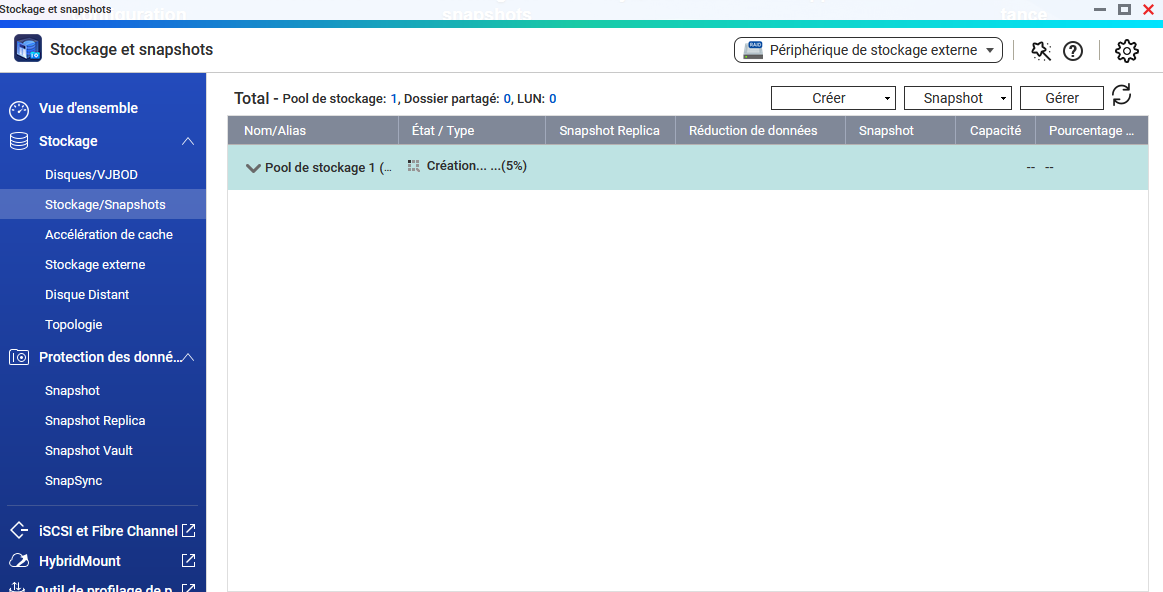This screenshot has height=592, width=1163.
Task: Click the LUN count link
Action: [552, 99]
